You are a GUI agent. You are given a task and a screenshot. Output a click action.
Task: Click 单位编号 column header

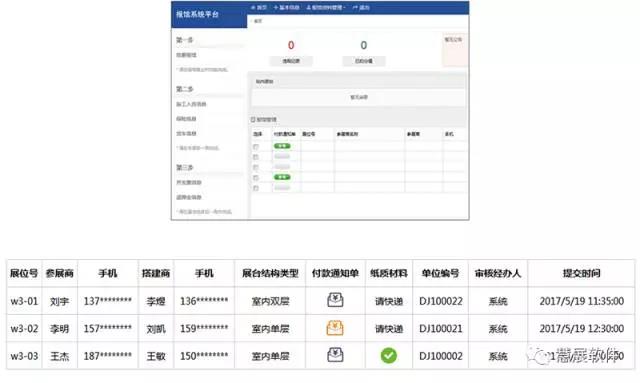pos(440,273)
